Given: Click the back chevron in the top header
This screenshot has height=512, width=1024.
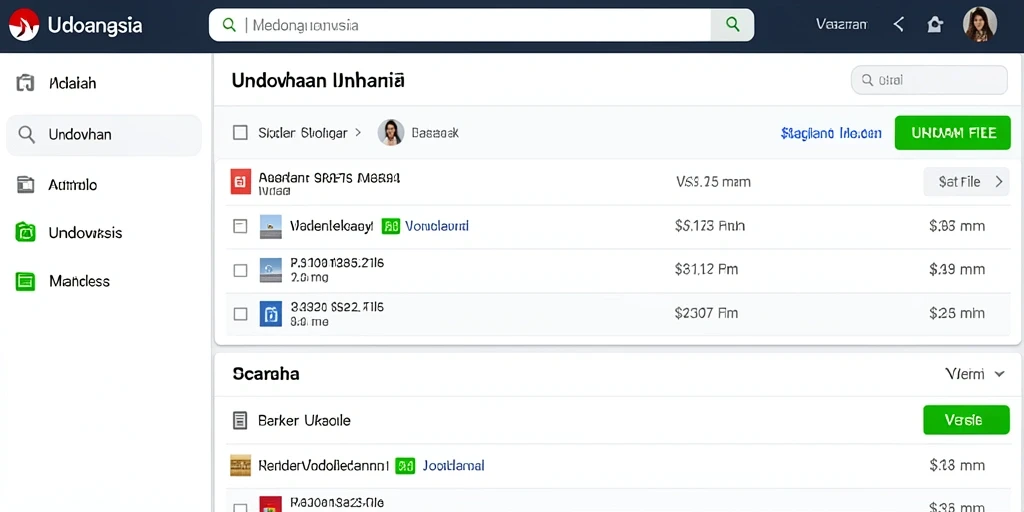Looking at the screenshot, I should tap(899, 25).
